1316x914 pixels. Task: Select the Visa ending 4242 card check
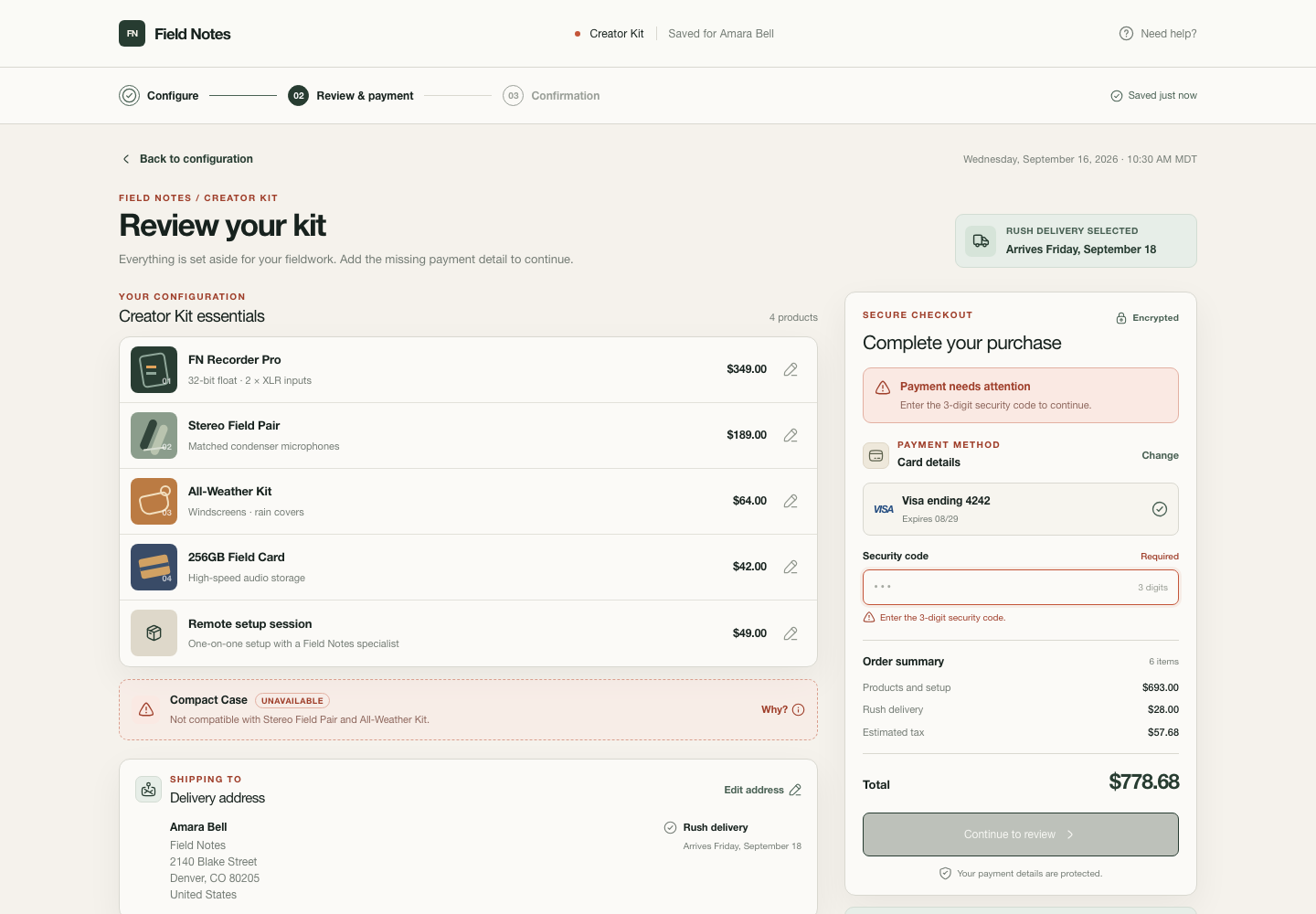[1160, 509]
